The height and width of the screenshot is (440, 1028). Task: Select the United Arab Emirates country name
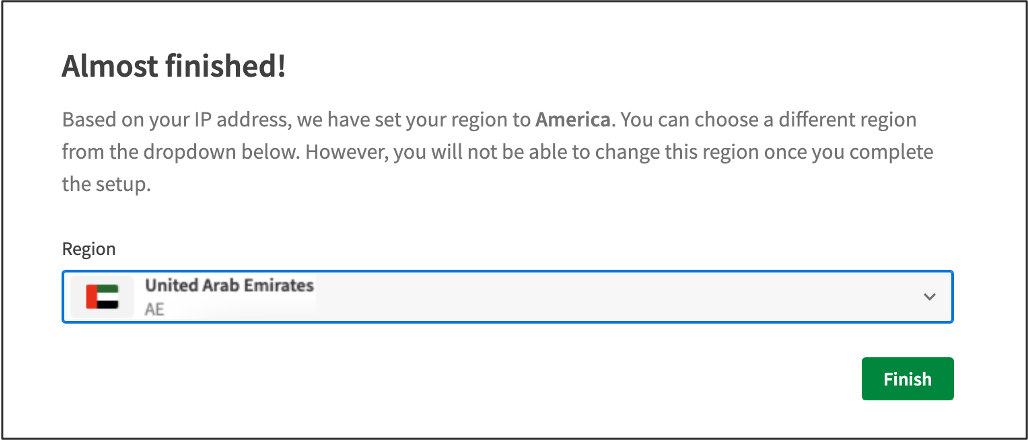pos(229,285)
